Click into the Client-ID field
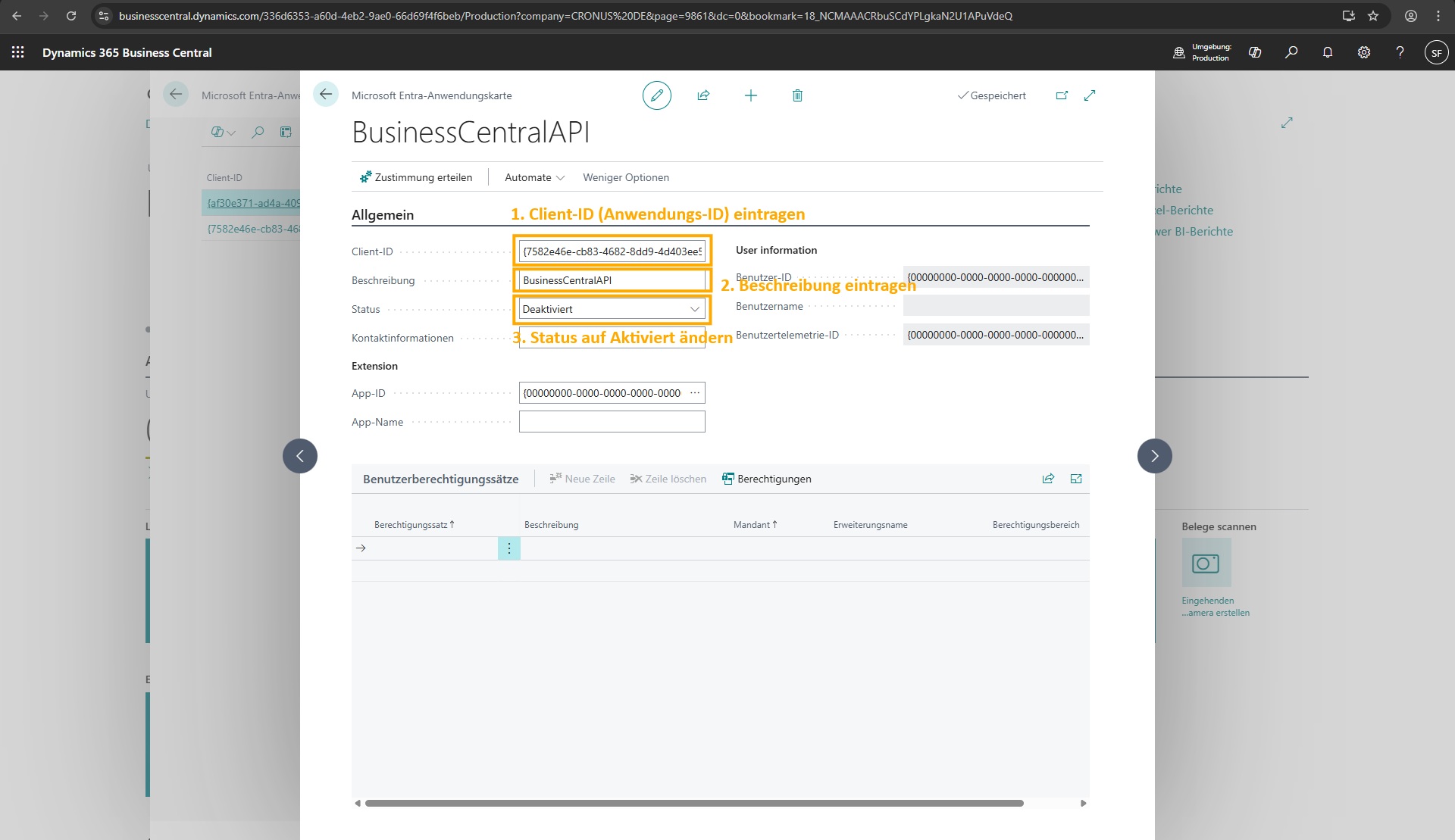 click(612, 251)
